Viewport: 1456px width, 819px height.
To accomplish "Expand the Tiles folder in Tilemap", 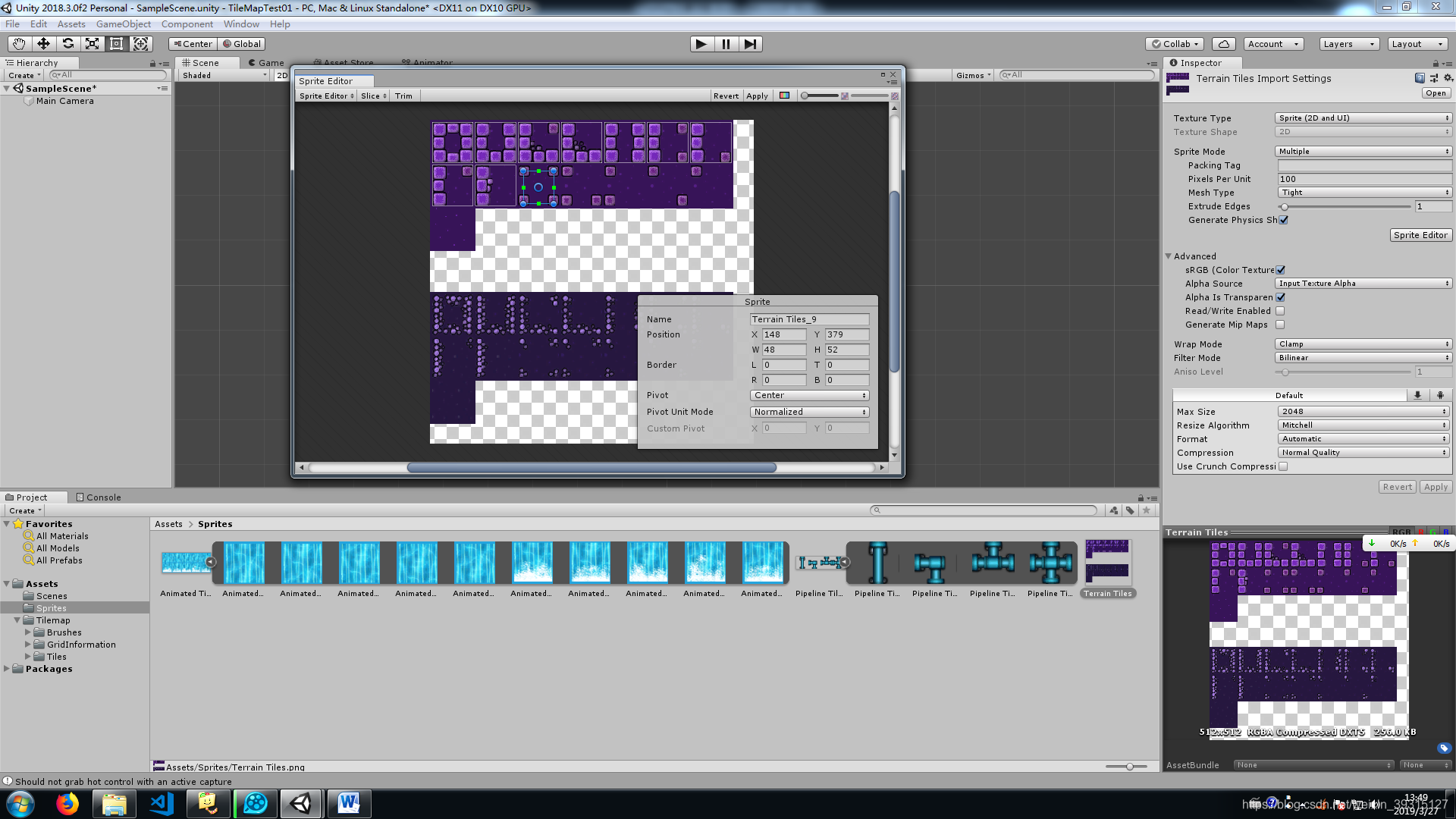I will click(x=28, y=657).
